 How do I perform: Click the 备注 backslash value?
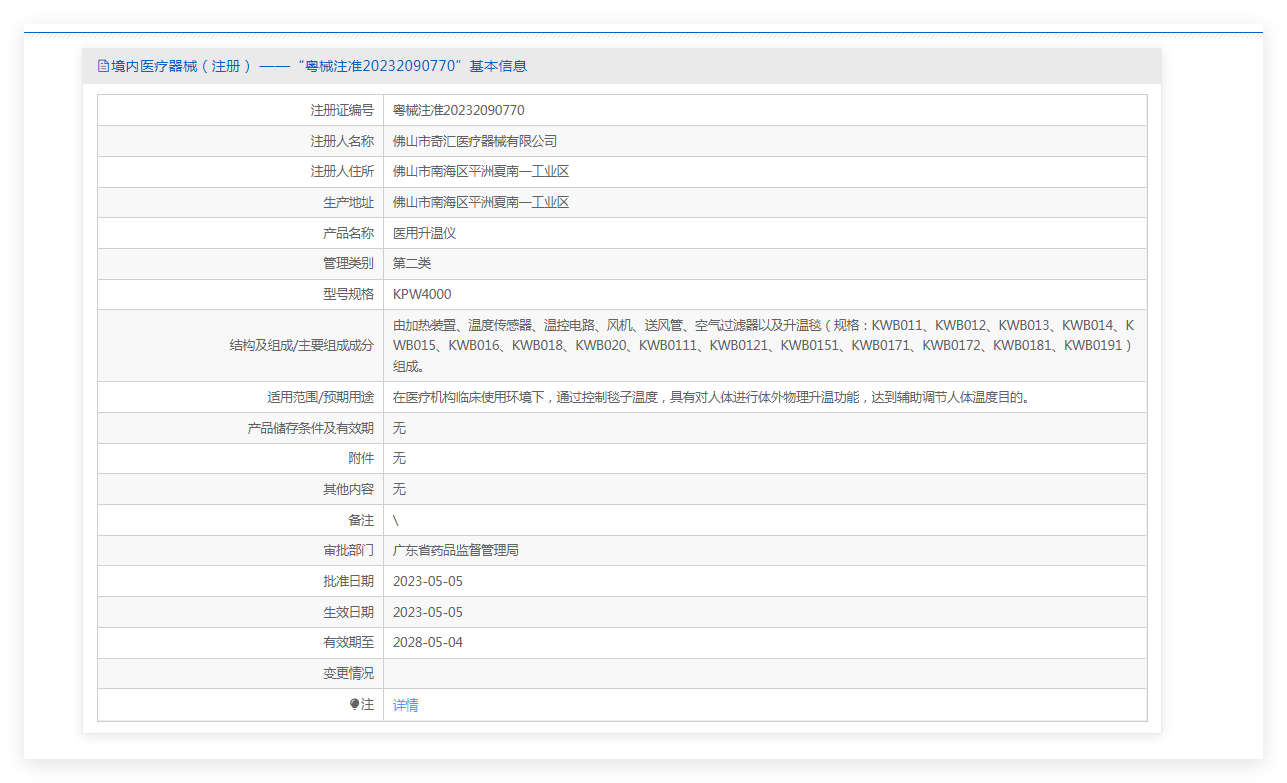(x=396, y=520)
